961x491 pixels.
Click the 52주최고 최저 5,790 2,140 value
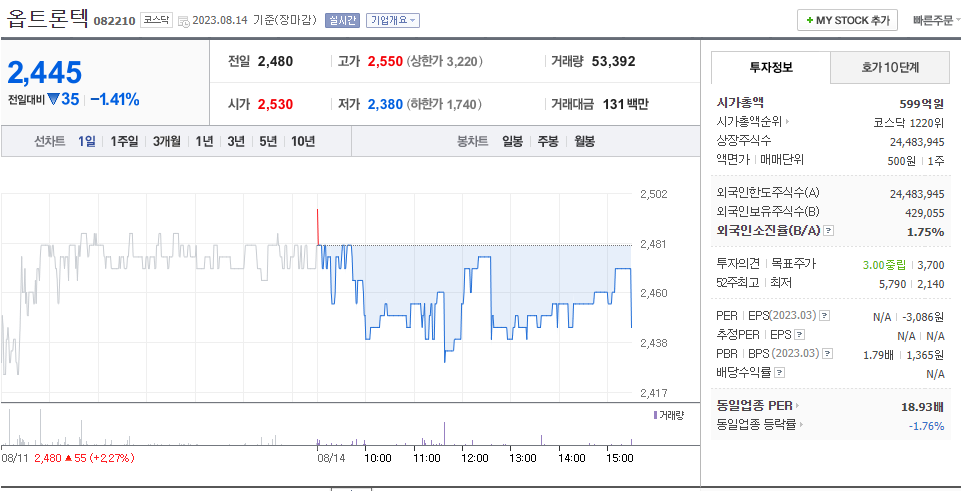[x=912, y=283]
